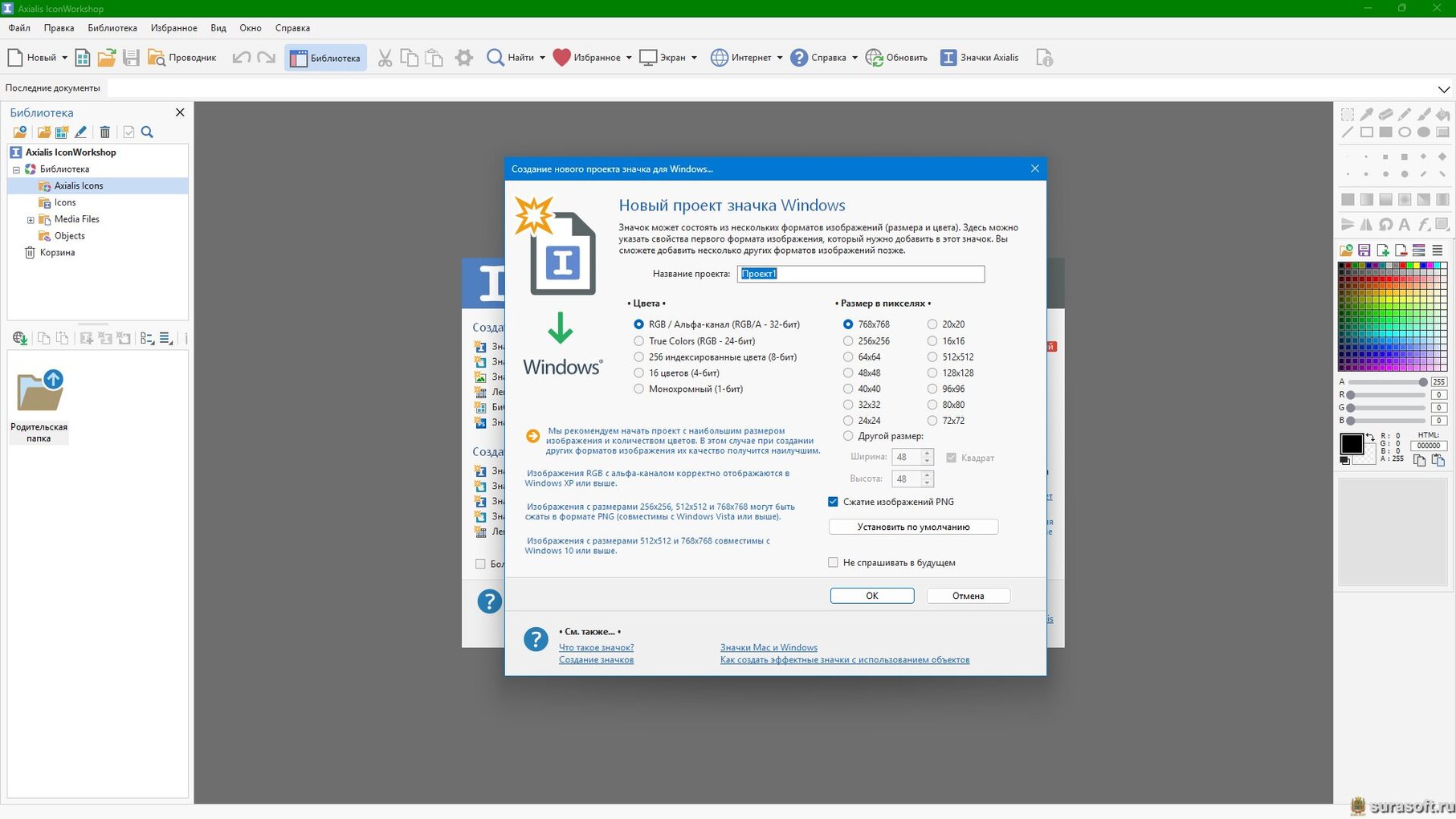Open the Значки Mac и Windows link
Viewport: 1456px width, 819px height.
tap(769, 647)
